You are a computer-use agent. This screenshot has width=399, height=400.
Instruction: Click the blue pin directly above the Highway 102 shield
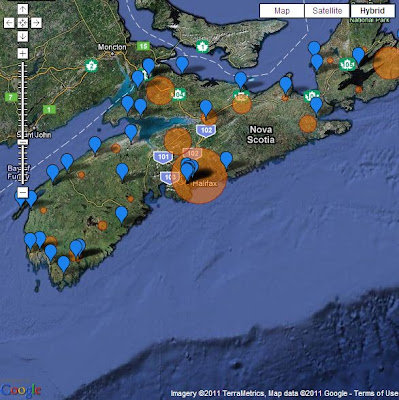(206, 108)
